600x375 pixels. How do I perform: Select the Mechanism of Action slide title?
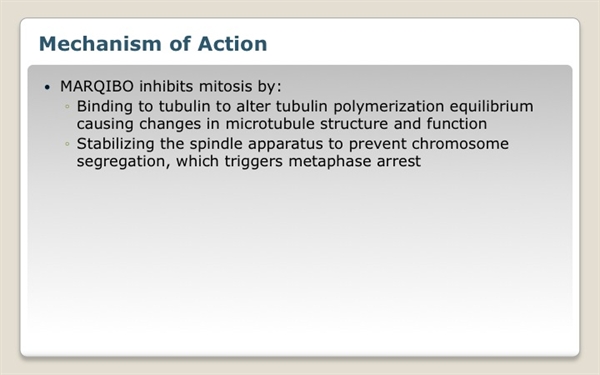(153, 44)
